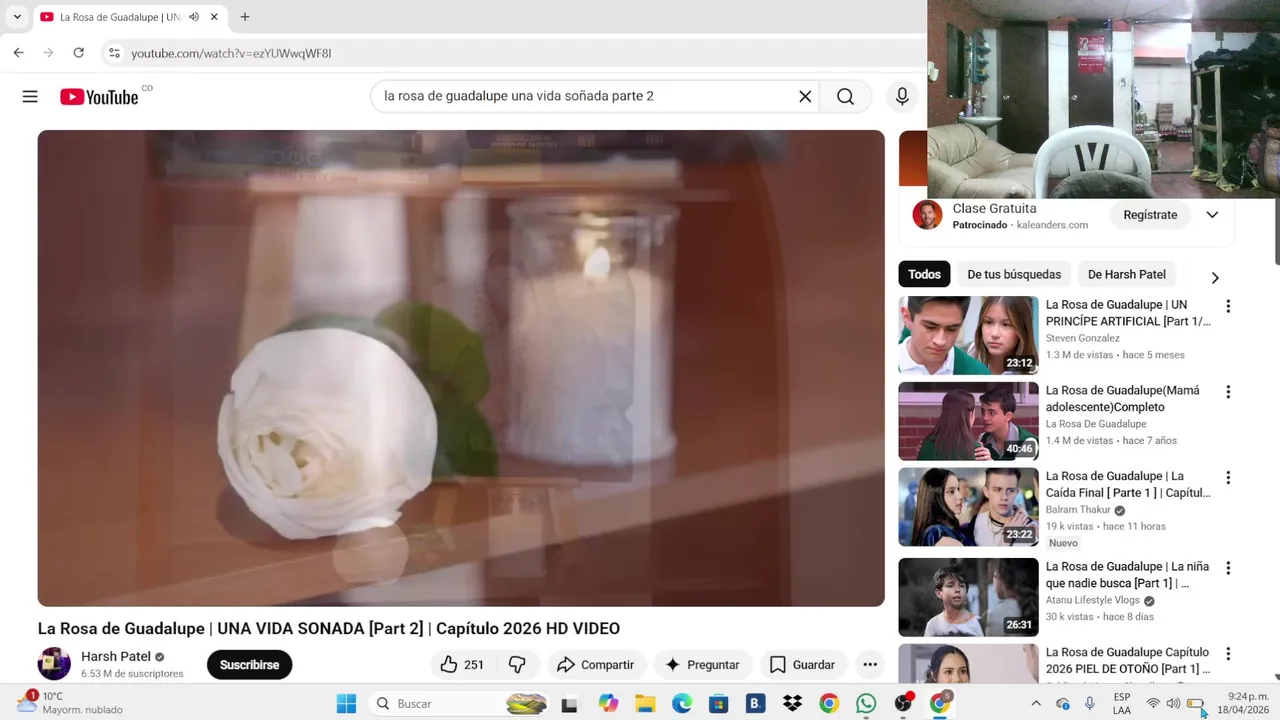Click the taskbar Buscar search box

460,704
